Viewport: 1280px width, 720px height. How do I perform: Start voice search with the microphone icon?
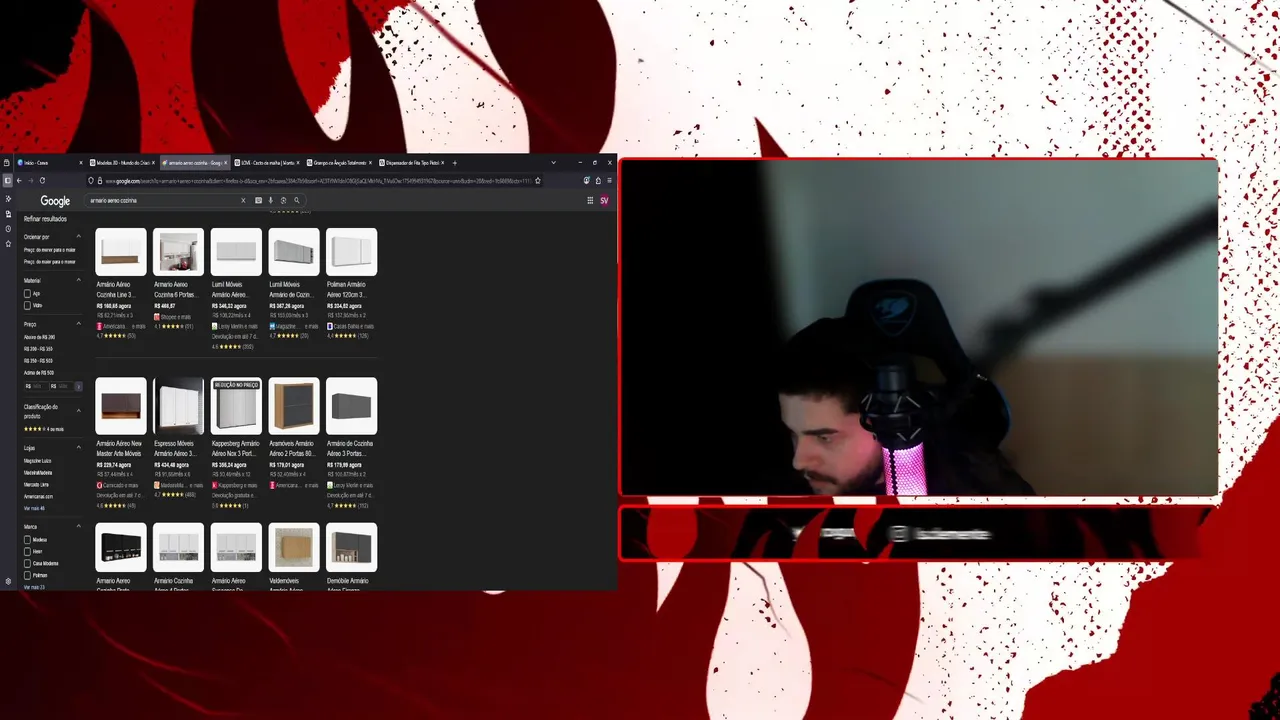[270, 200]
